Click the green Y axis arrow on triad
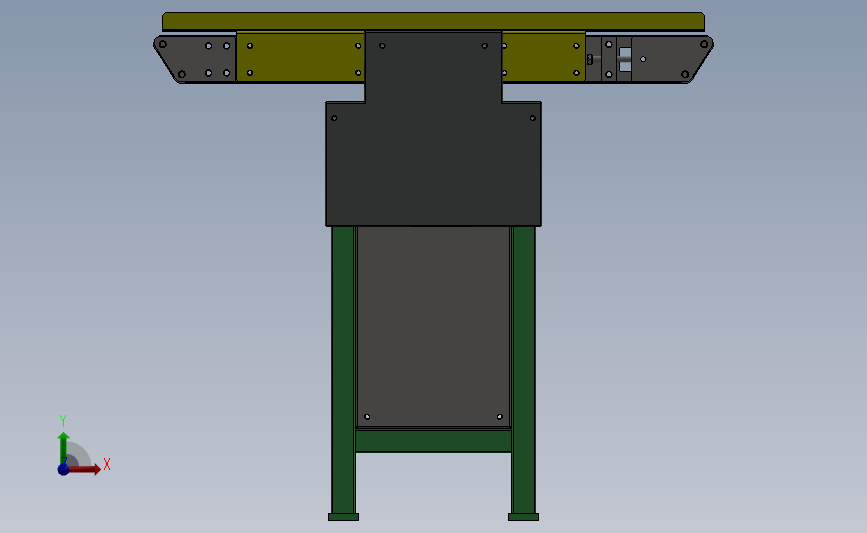Viewport: 867px width, 533px height. pos(63,448)
